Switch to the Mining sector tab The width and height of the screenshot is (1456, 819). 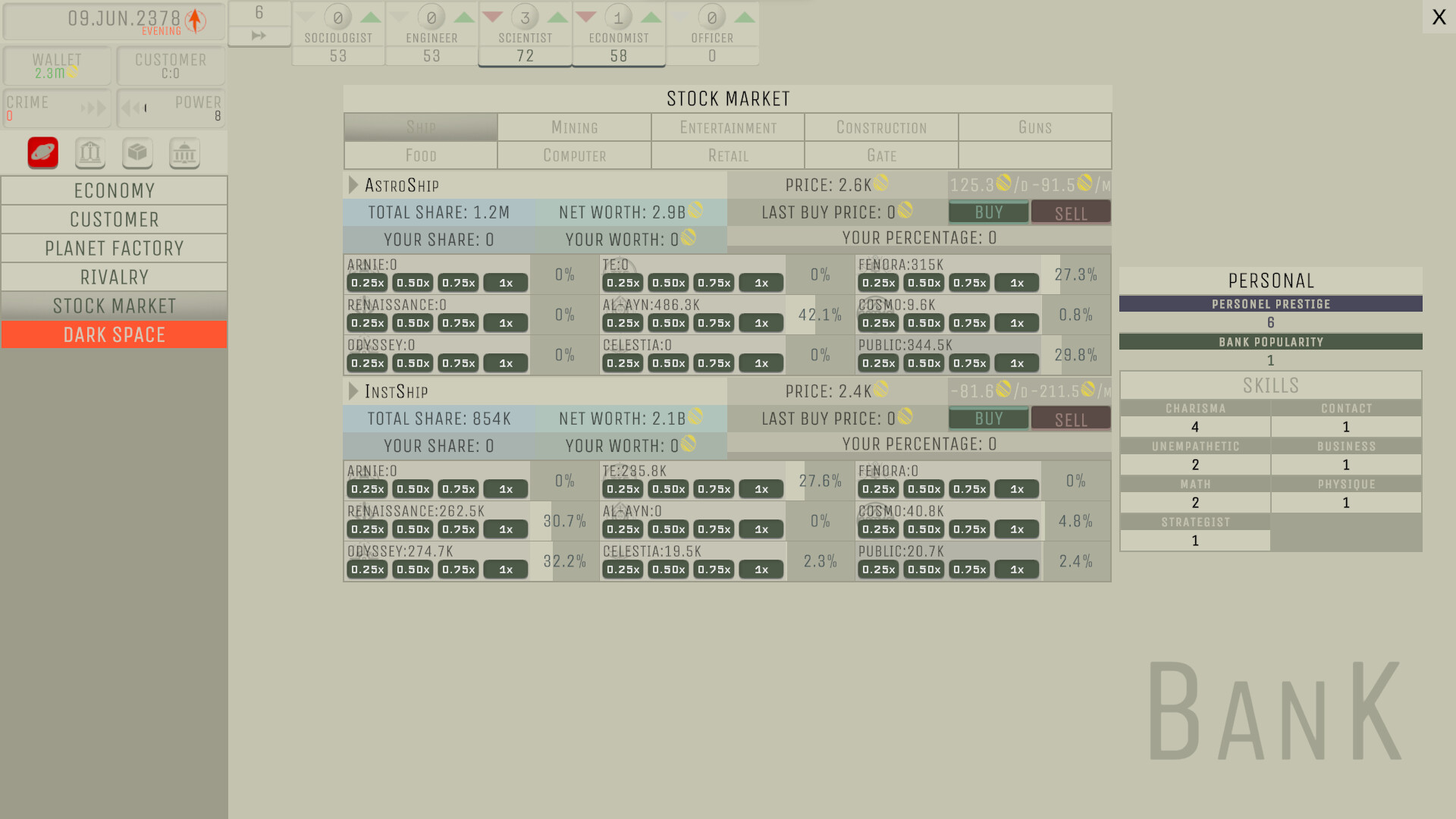[574, 127]
